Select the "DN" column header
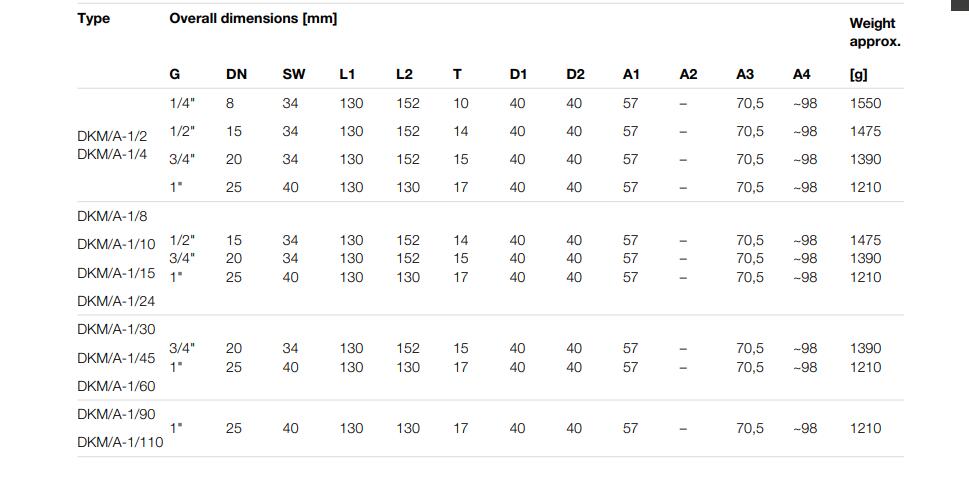The image size is (969, 497). [x=236, y=74]
